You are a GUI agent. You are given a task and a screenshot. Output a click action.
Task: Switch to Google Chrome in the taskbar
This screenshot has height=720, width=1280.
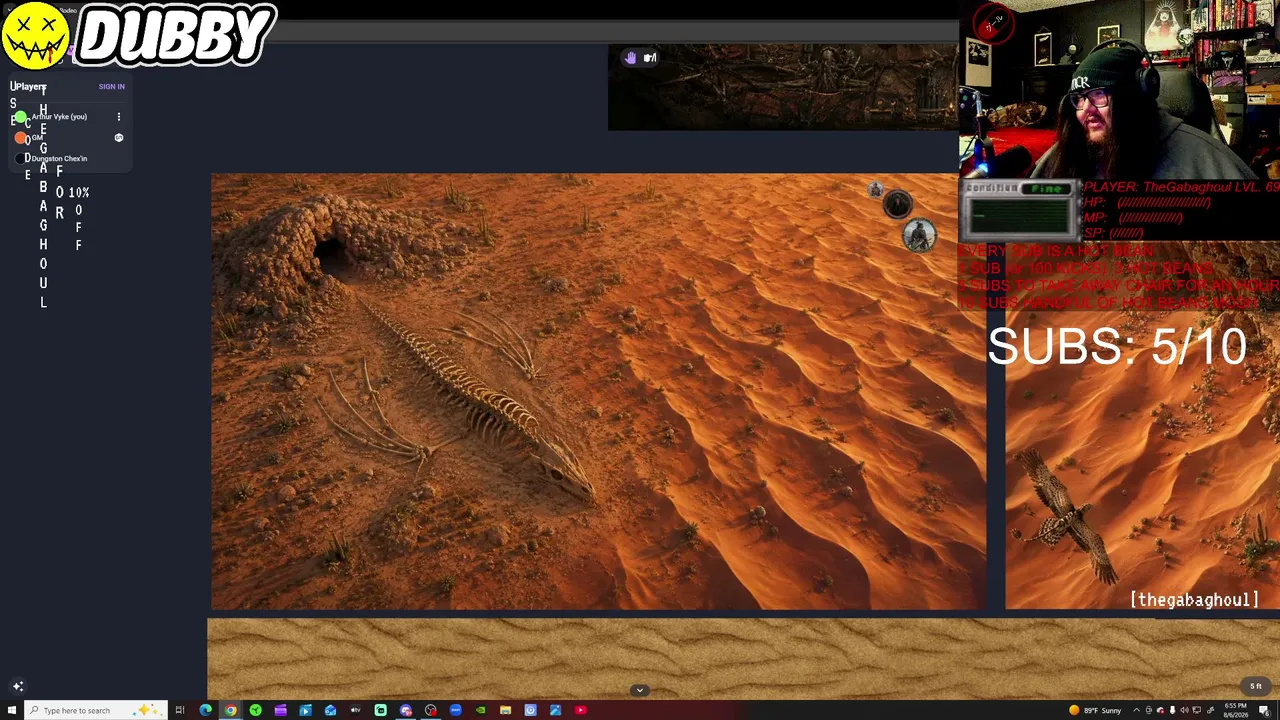click(230, 710)
